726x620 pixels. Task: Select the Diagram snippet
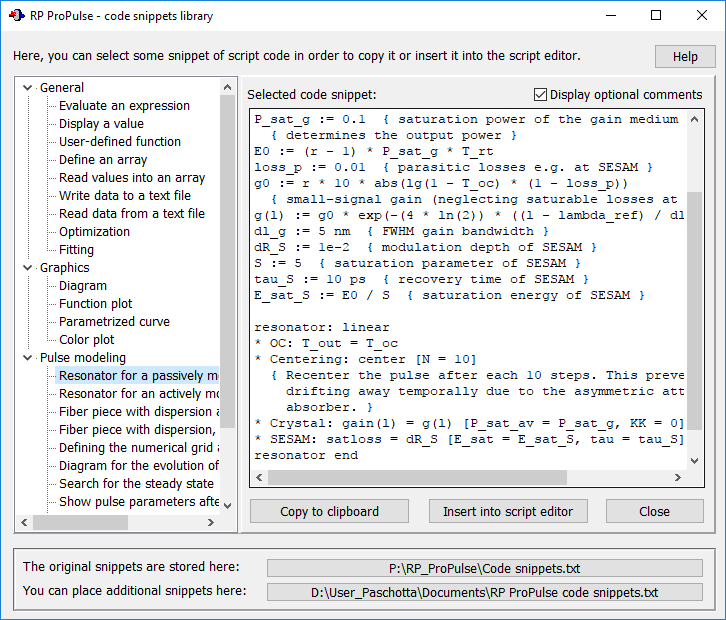(82, 286)
